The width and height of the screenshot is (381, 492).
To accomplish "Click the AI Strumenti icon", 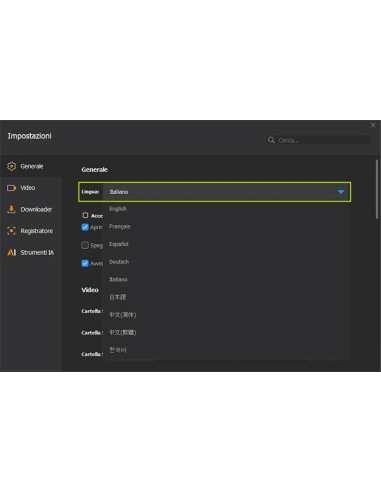I will pyautogui.click(x=12, y=252).
